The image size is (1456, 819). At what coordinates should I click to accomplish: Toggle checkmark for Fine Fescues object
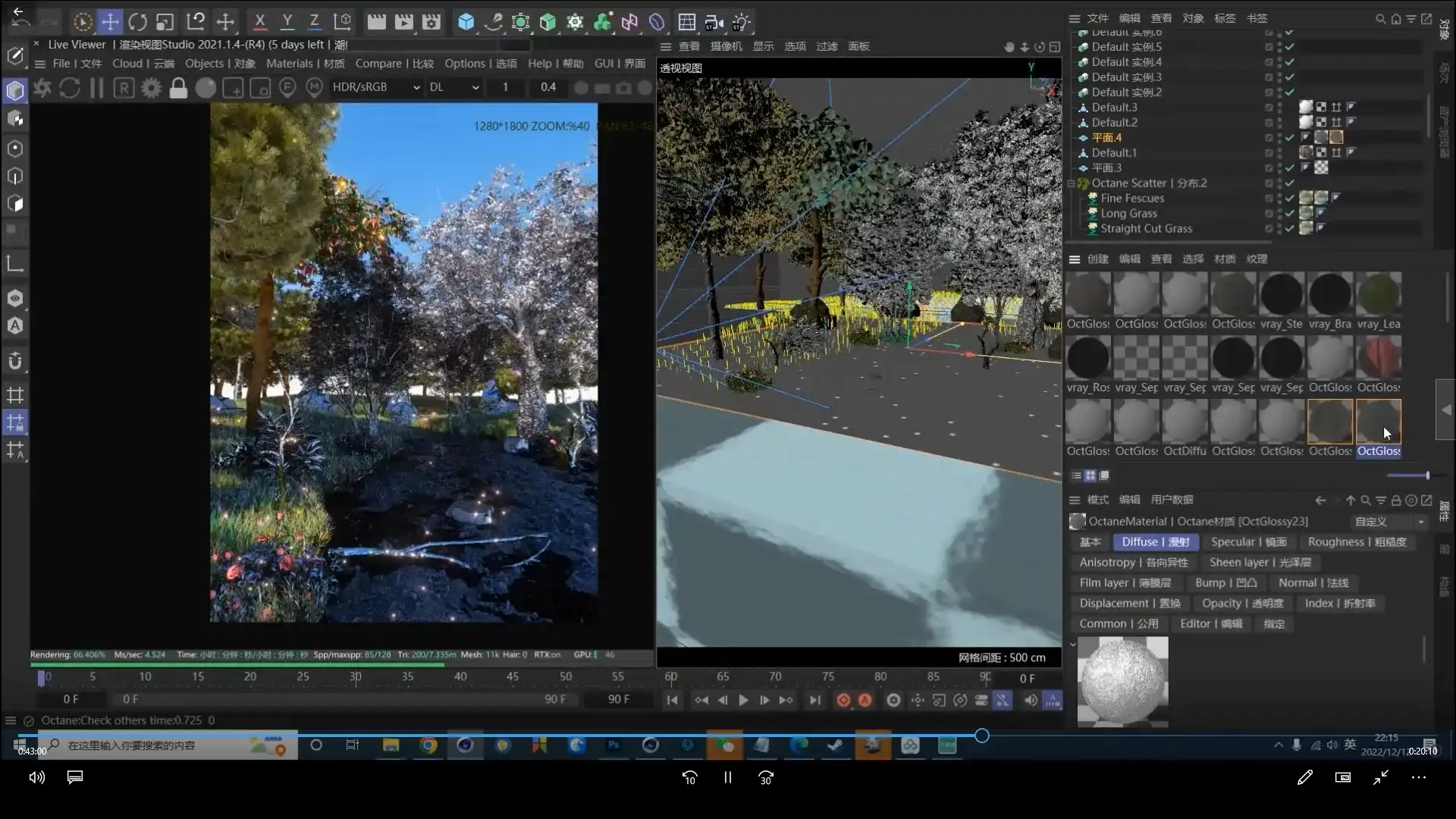click(1289, 198)
